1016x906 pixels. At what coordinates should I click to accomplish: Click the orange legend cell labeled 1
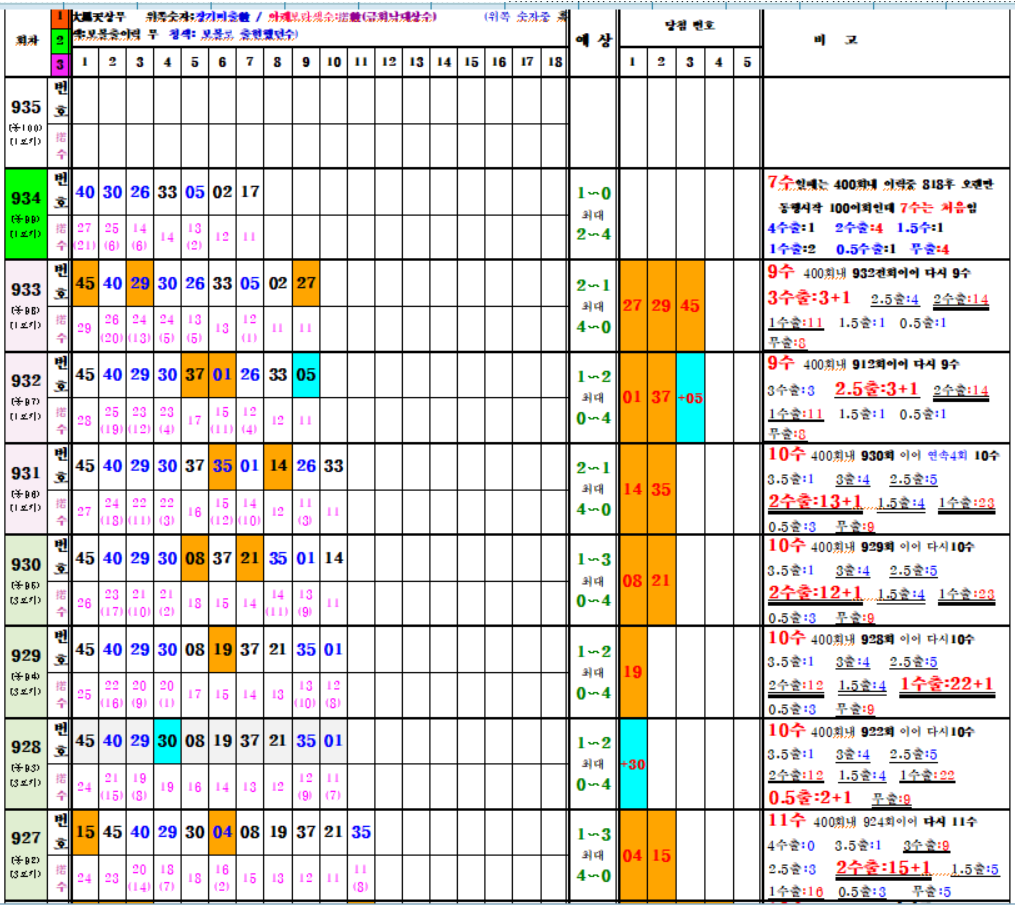60,18
